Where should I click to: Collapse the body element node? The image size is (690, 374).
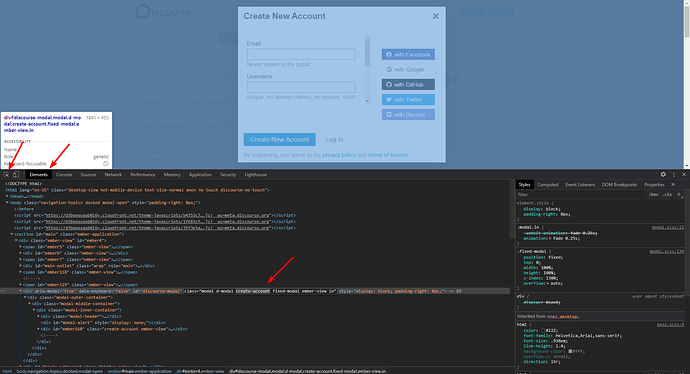pyautogui.click(x=7, y=203)
